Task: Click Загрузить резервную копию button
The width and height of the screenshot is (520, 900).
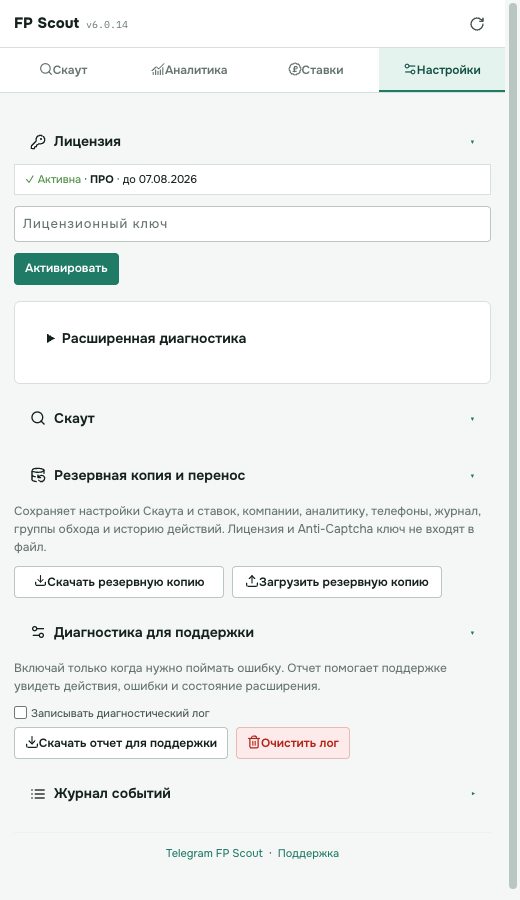Action: click(337, 582)
